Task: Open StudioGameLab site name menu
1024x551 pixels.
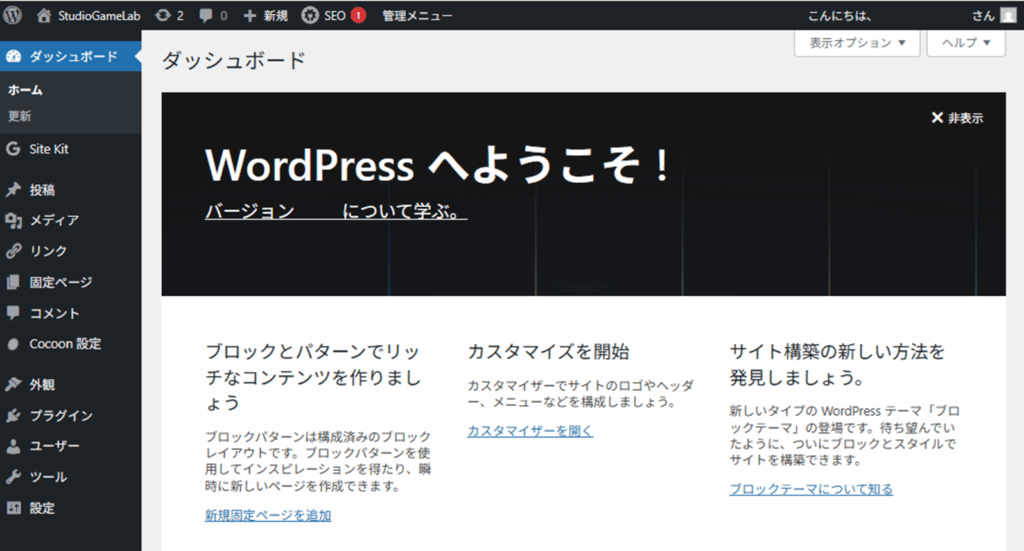Action: click(99, 16)
